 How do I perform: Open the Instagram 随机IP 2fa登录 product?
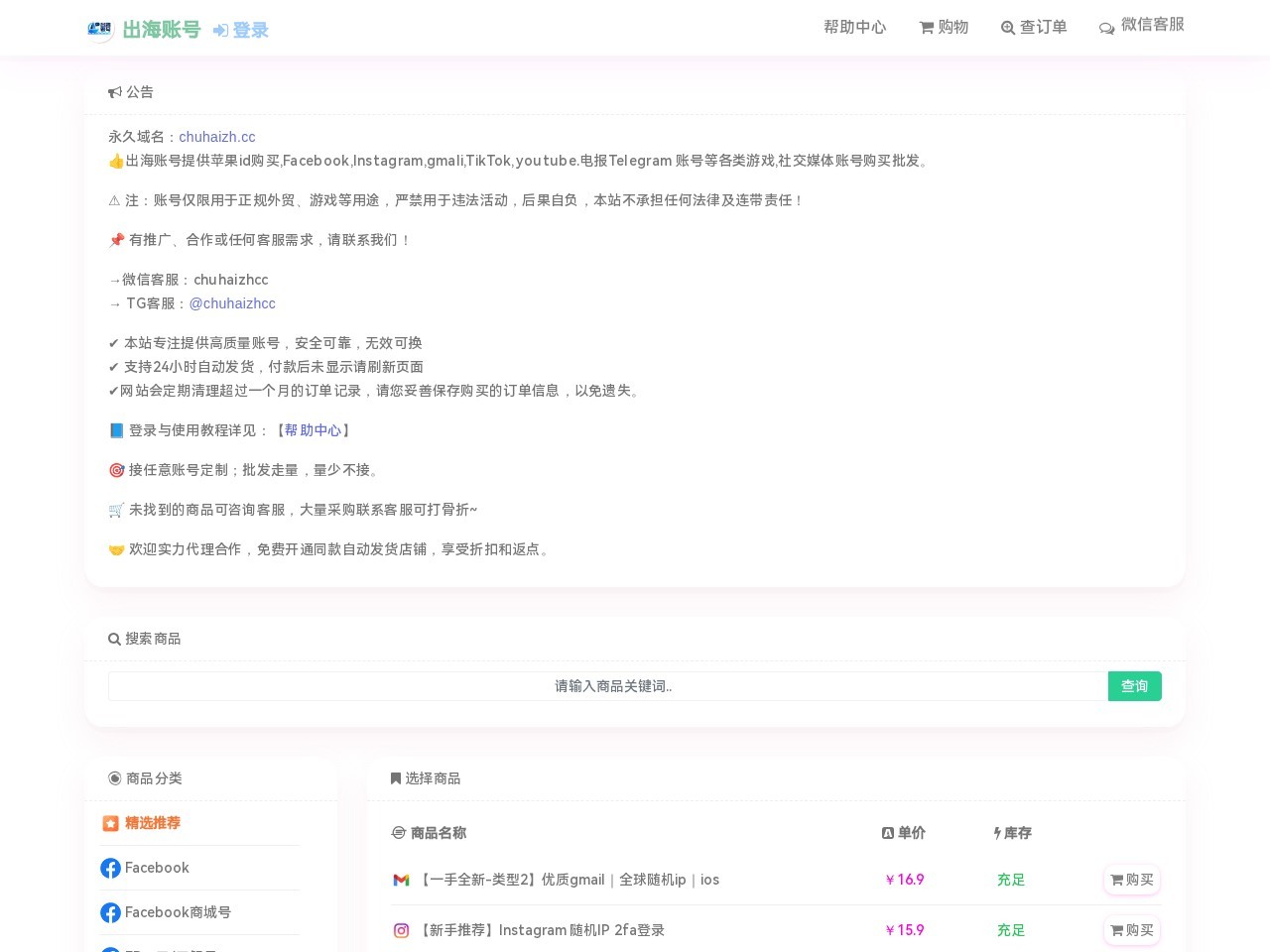(541, 930)
